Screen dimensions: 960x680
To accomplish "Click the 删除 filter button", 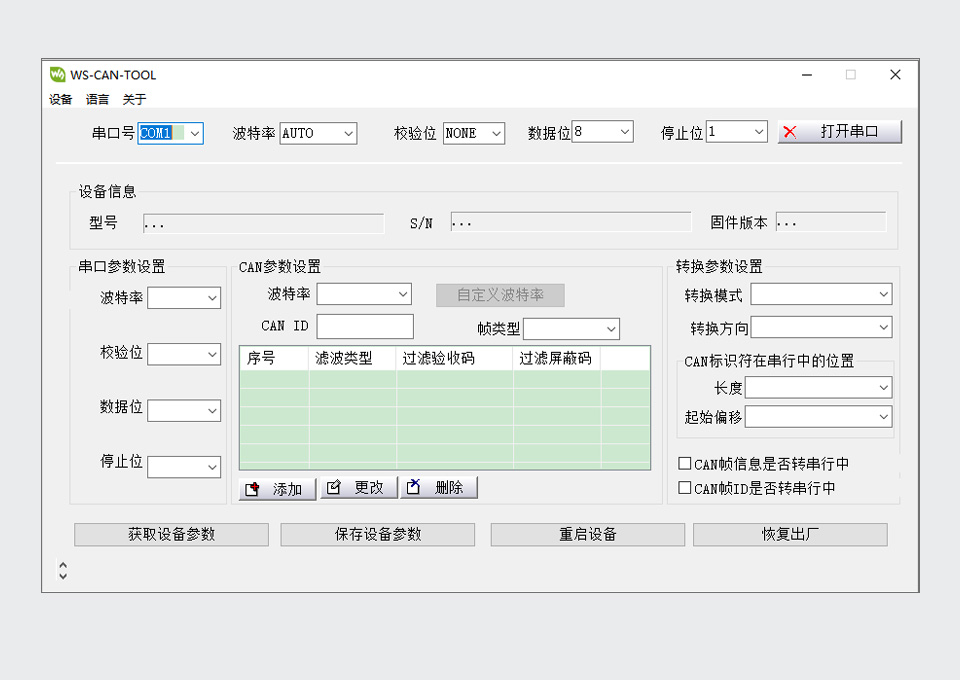I will (439, 487).
